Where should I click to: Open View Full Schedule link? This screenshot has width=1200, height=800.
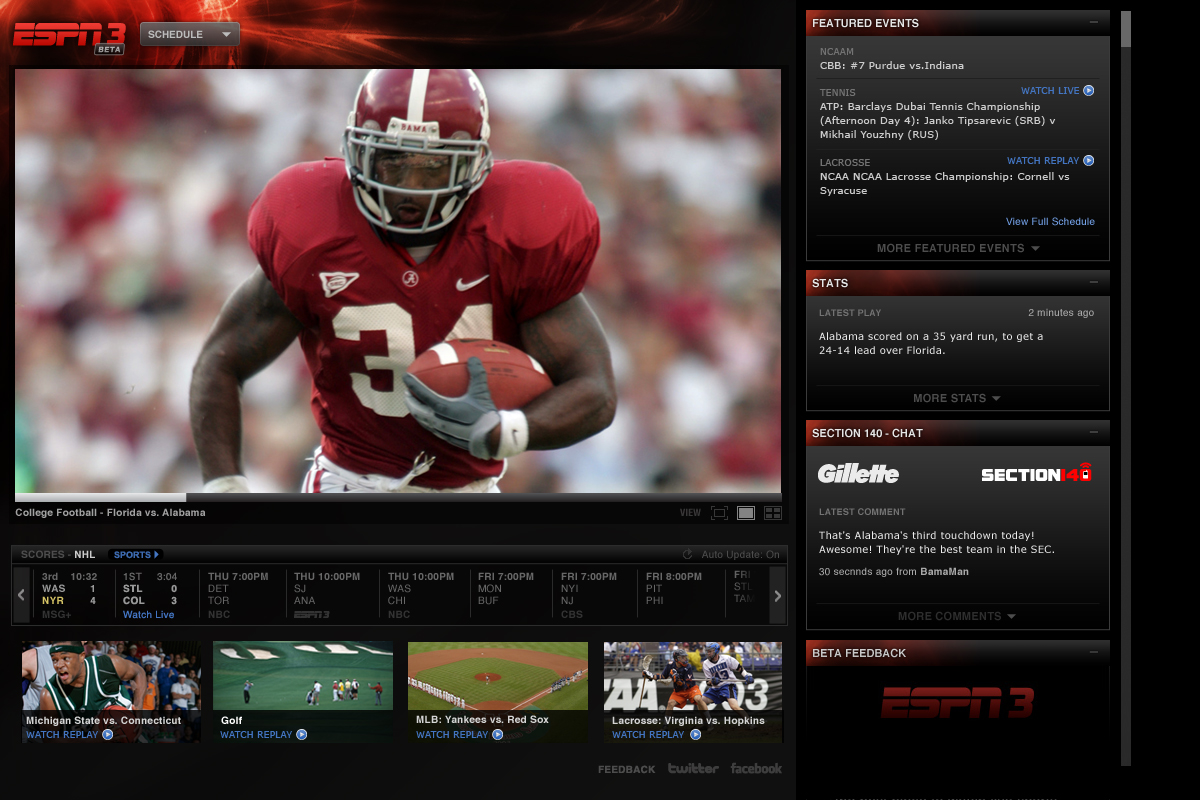pos(1050,221)
